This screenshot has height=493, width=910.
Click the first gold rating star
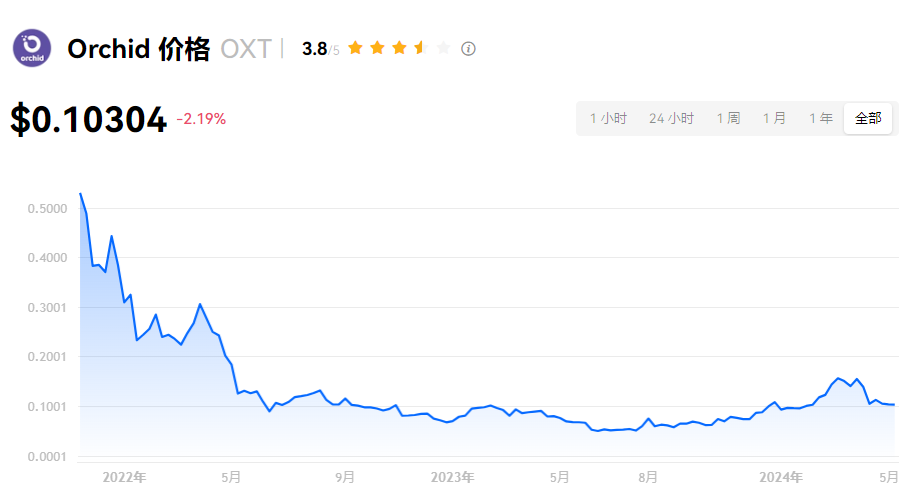click(x=355, y=48)
